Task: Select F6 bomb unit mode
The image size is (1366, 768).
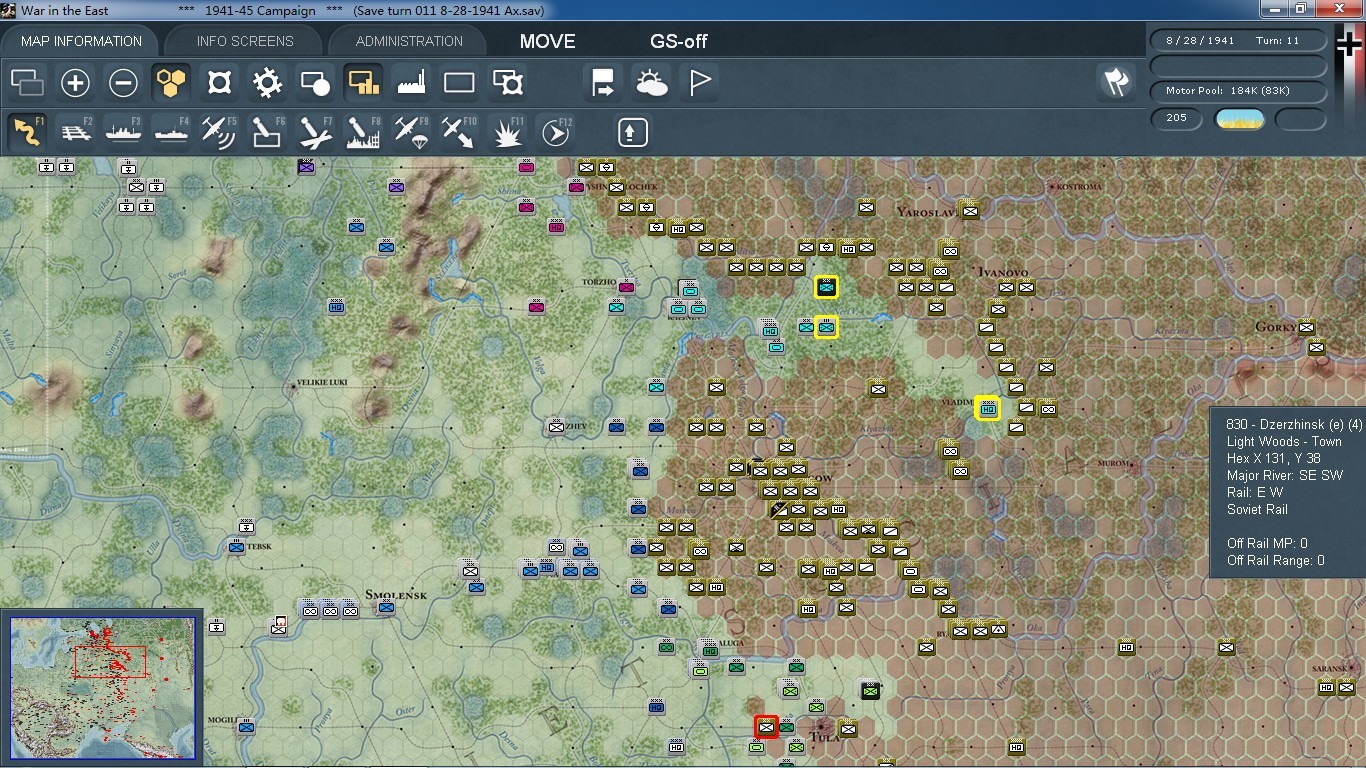Action: point(268,132)
